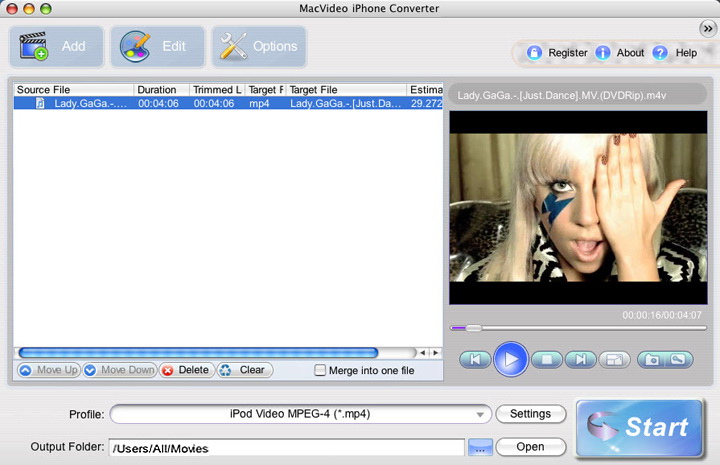720x465 pixels.
Task: Browse for output folder with the ... button
Action: [x=480, y=448]
